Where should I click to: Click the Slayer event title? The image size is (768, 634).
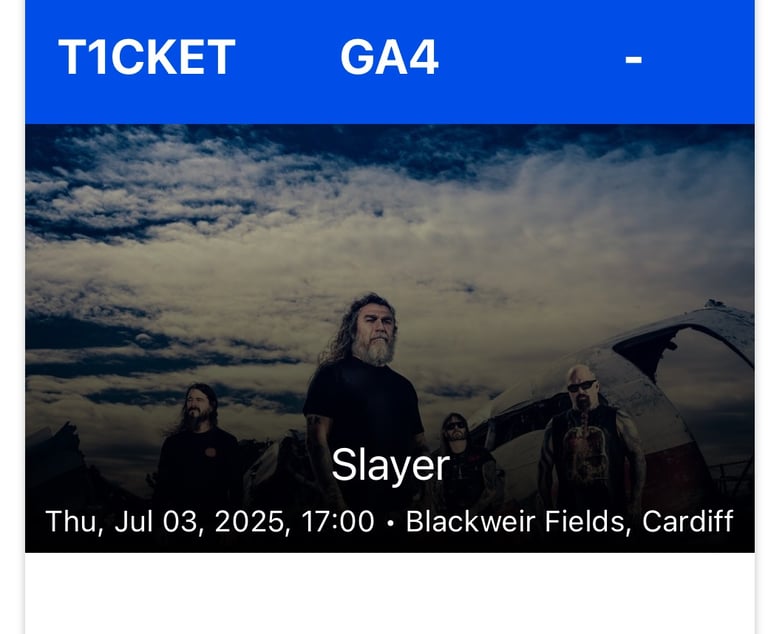point(390,465)
